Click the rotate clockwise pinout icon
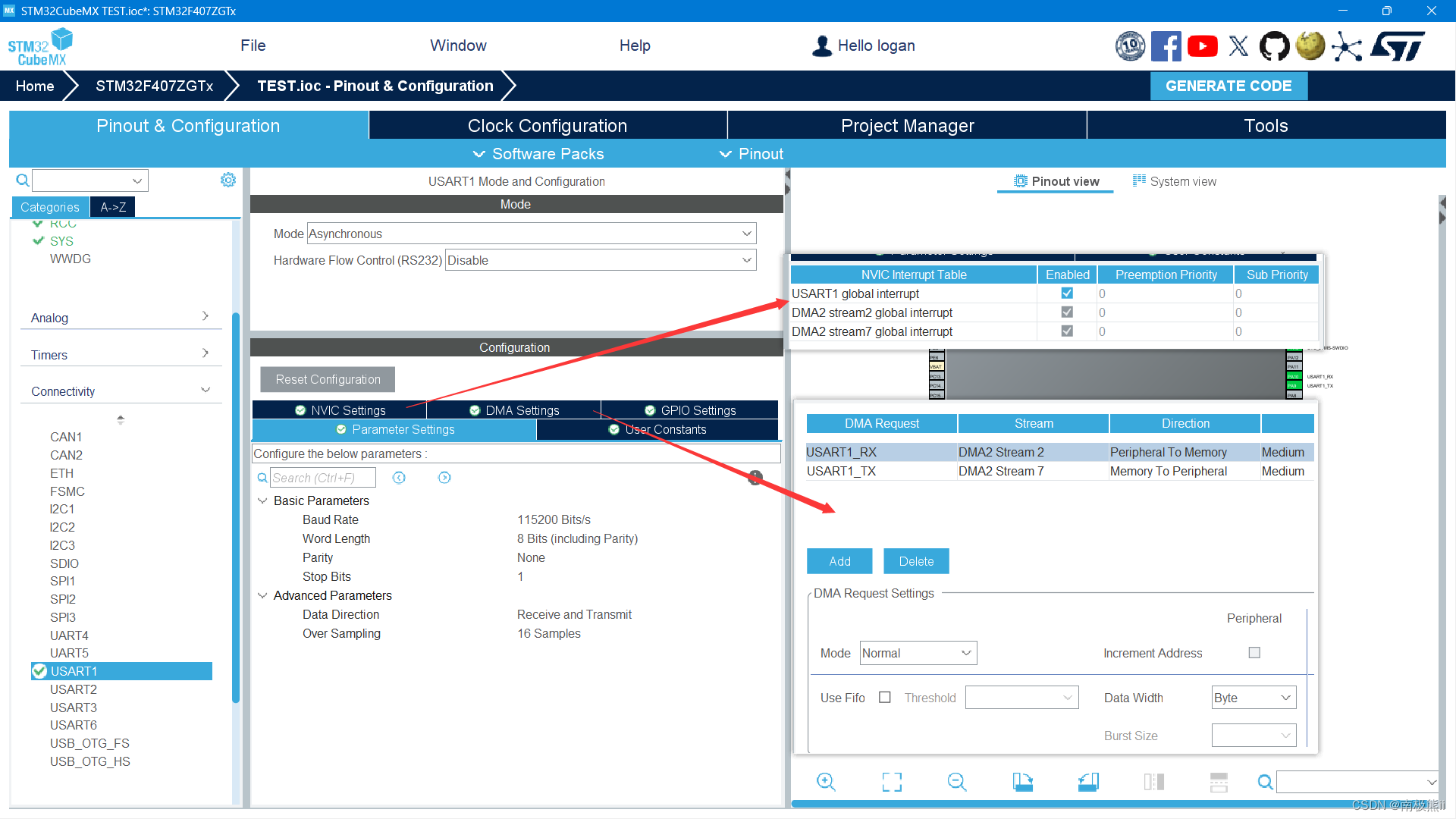Image resolution: width=1456 pixels, height=819 pixels. click(x=1022, y=782)
